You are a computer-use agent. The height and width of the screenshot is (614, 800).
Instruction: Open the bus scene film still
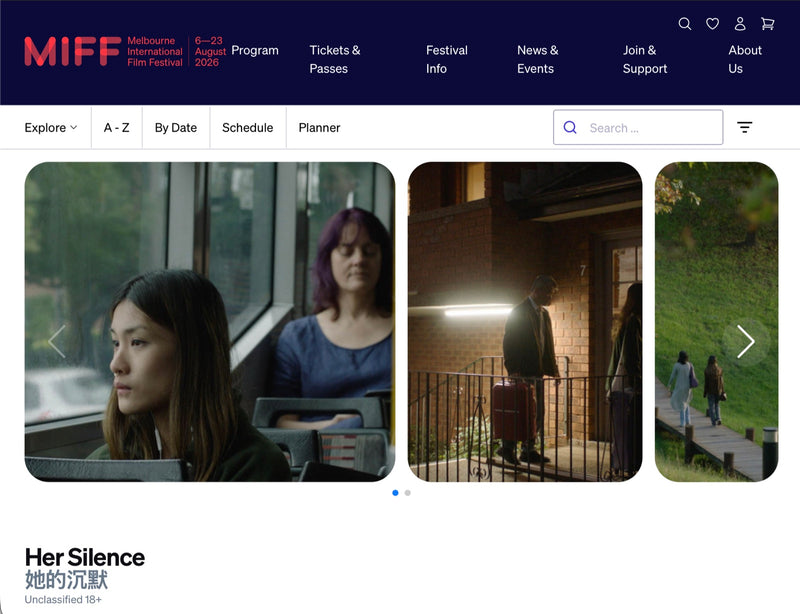pos(210,322)
